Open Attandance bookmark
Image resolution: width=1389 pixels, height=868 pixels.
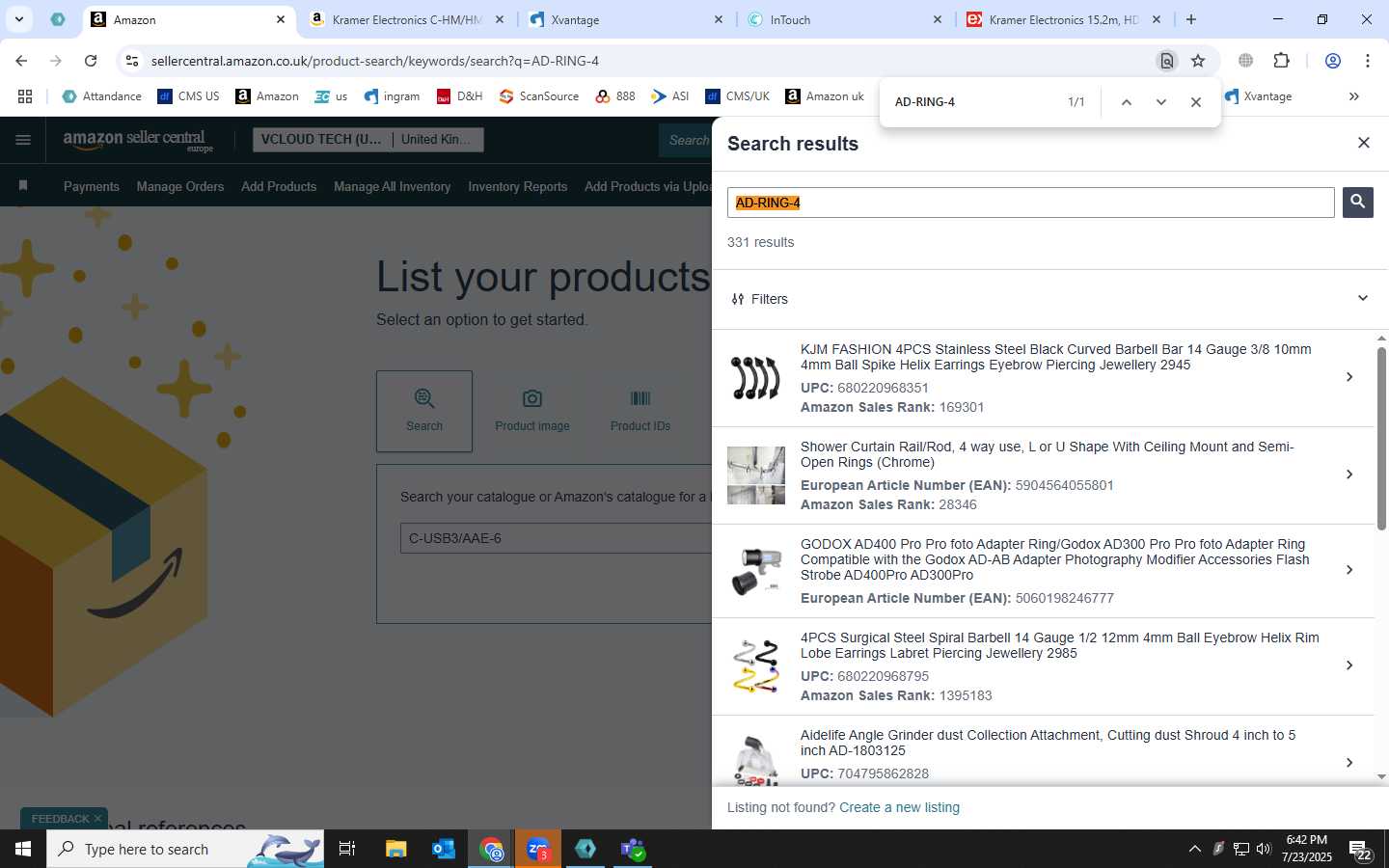click(101, 96)
